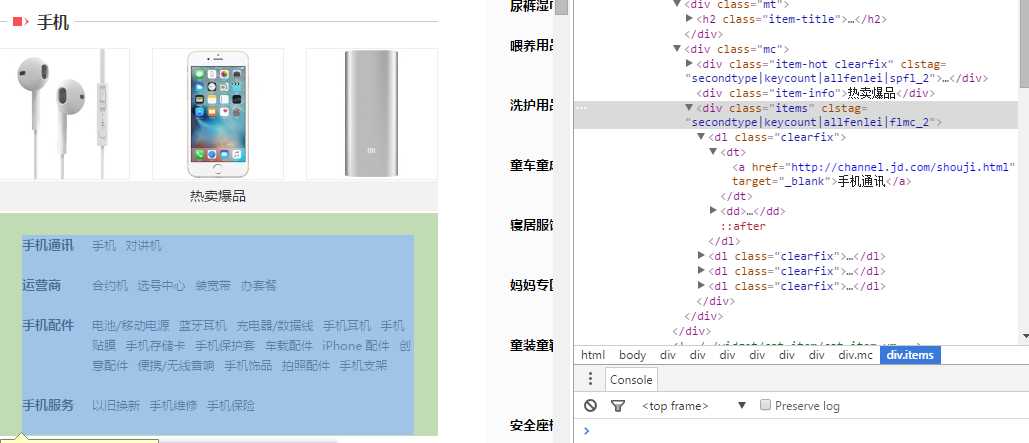1029x443 pixels.
Task: Click the 热卖爆品 label under products
Action: click(218, 196)
